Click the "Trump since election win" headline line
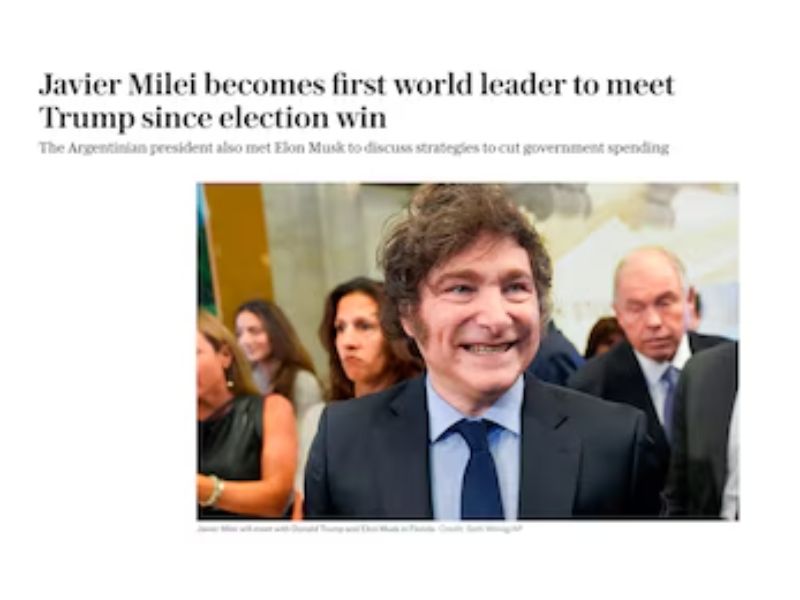The height and width of the screenshot is (600, 800). [x=213, y=117]
